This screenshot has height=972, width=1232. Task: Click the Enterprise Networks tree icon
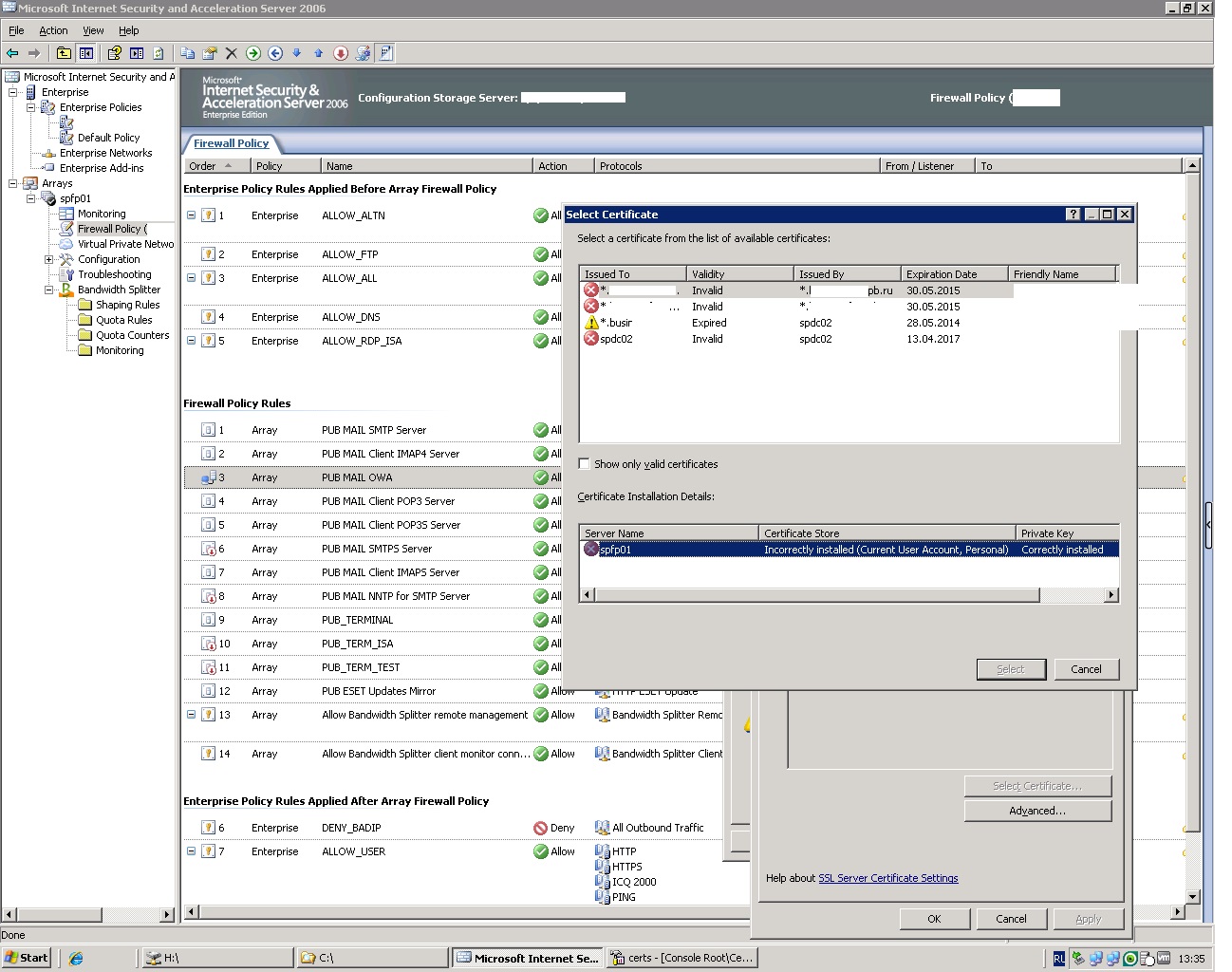coord(49,153)
